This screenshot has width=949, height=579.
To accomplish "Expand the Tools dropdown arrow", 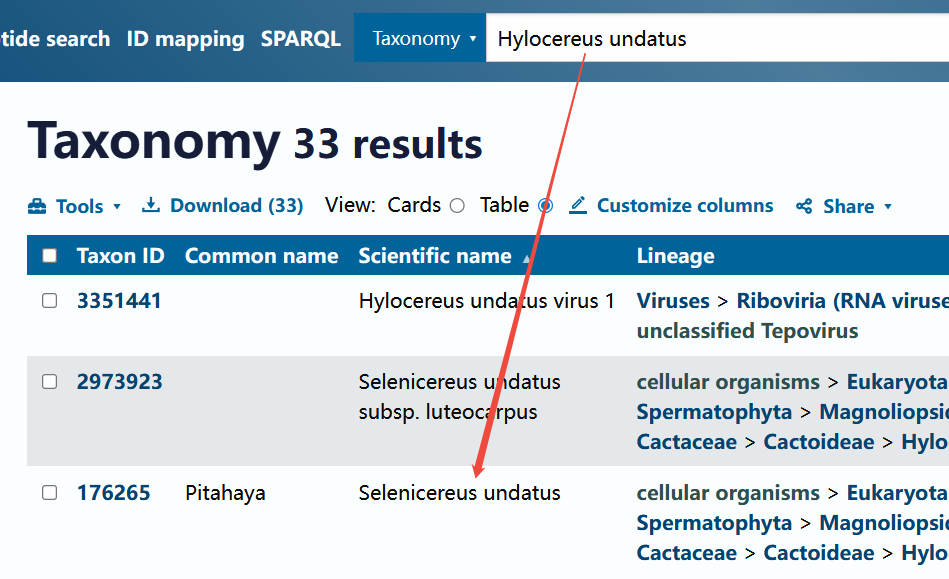I will (117, 206).
